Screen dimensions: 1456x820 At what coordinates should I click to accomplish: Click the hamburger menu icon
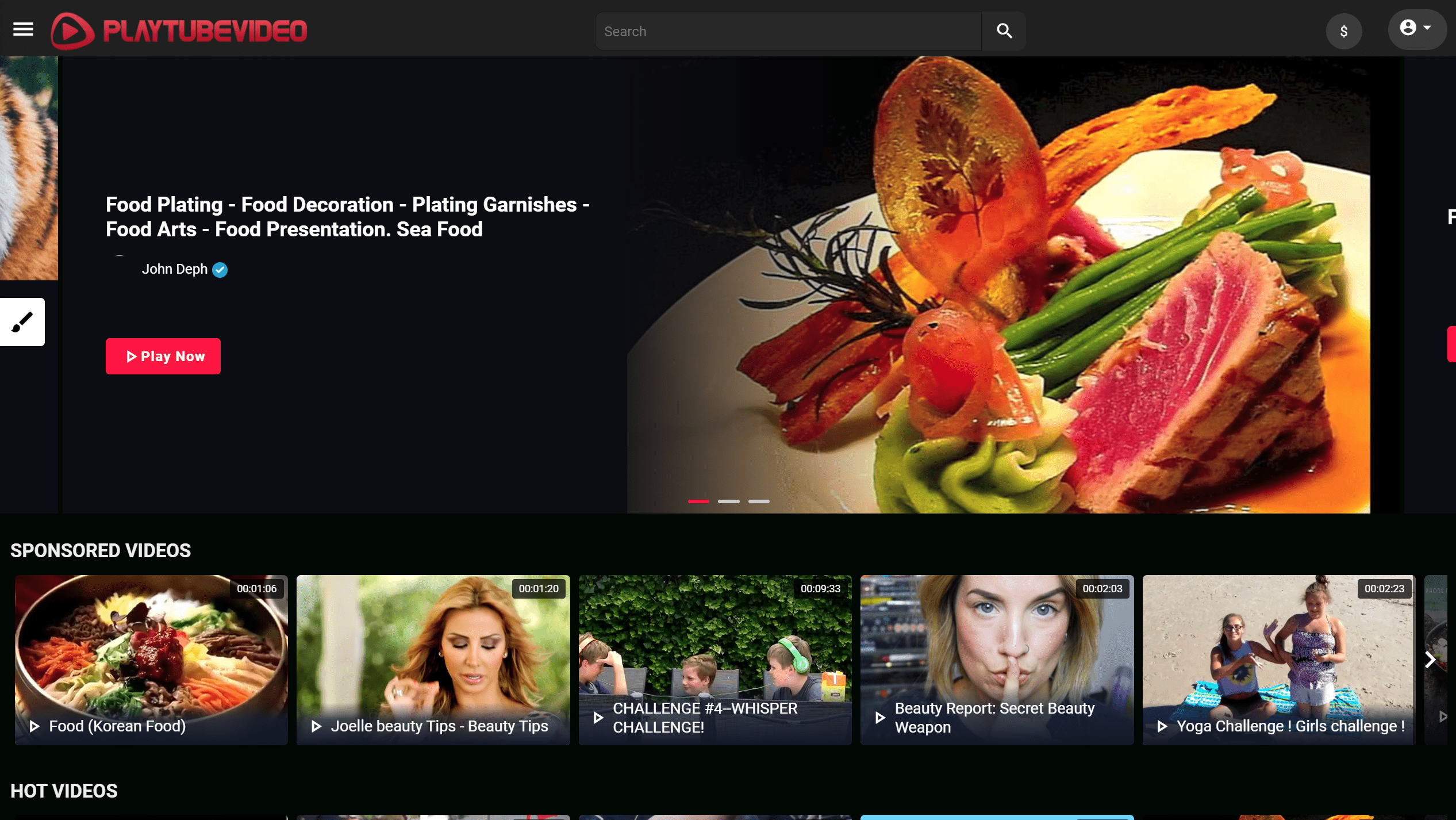pyautogui.click(x=23, y=29)
